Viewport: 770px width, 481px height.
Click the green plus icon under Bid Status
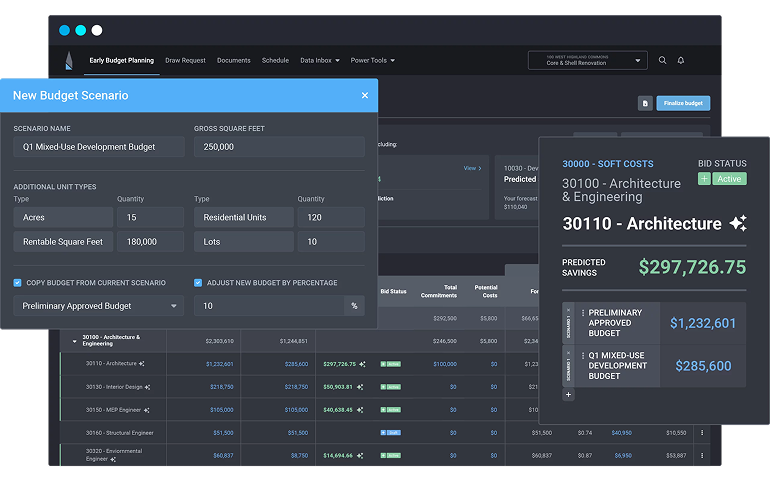pos(705,178)
